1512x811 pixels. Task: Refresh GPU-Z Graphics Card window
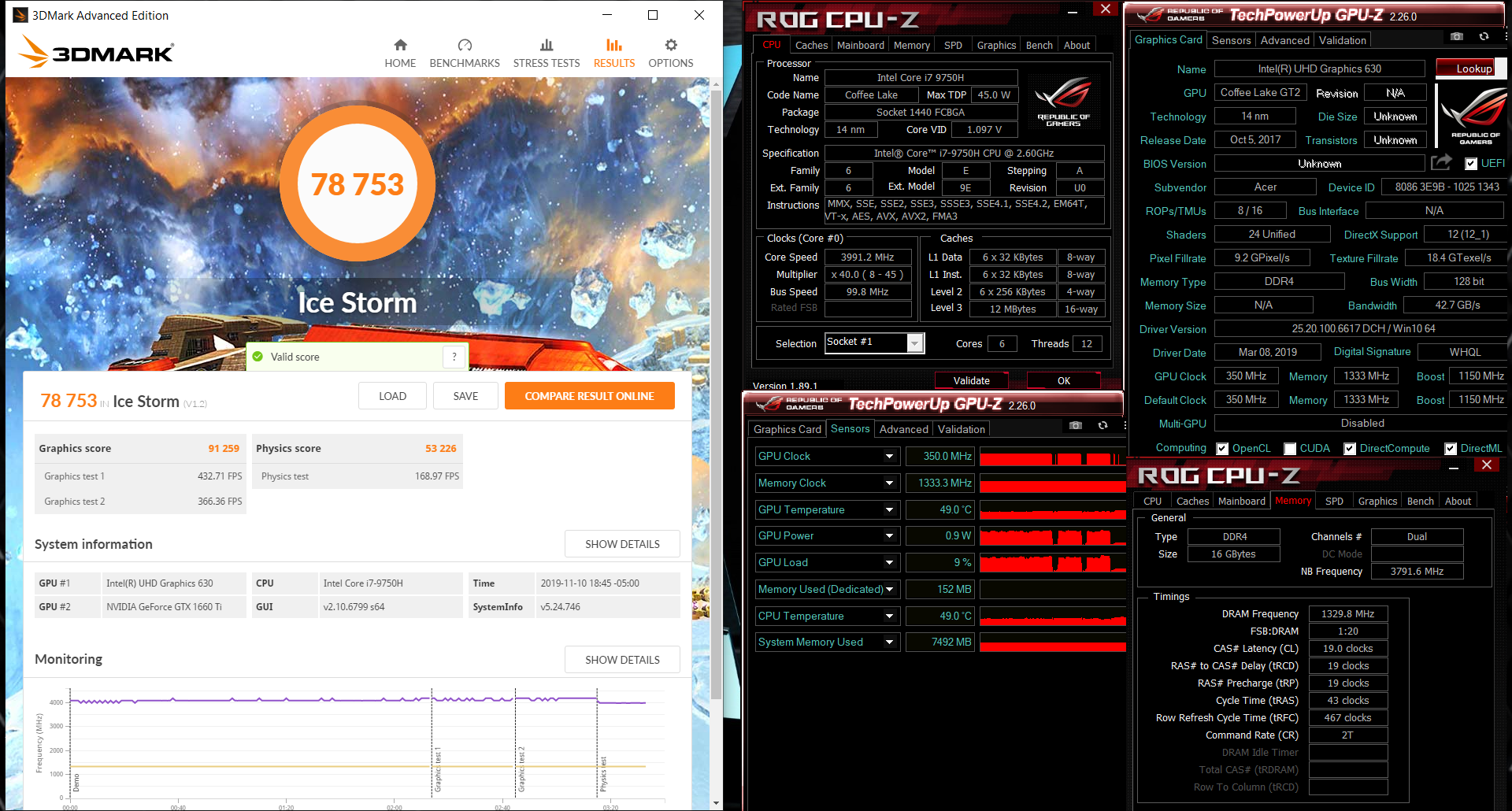click(x=1484, y=36)
